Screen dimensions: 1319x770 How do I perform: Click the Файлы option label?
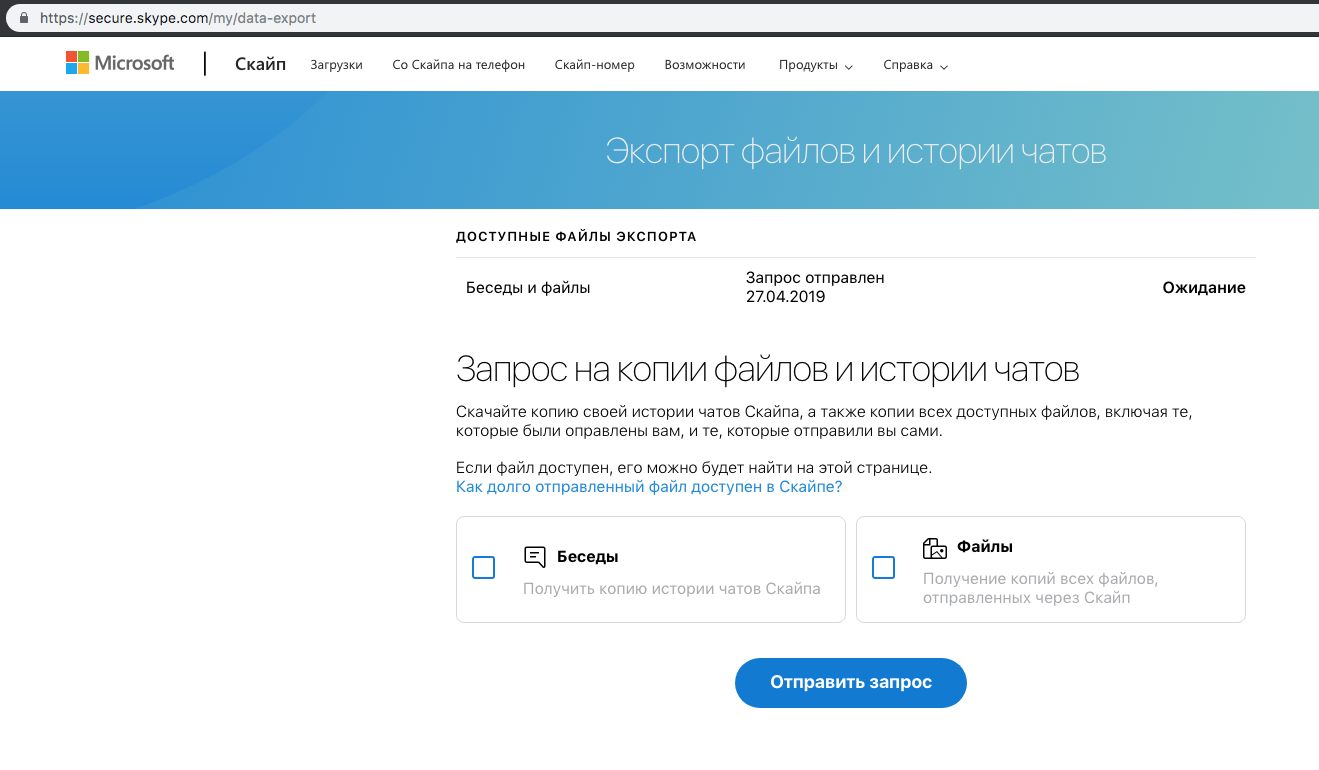(985, 547)
